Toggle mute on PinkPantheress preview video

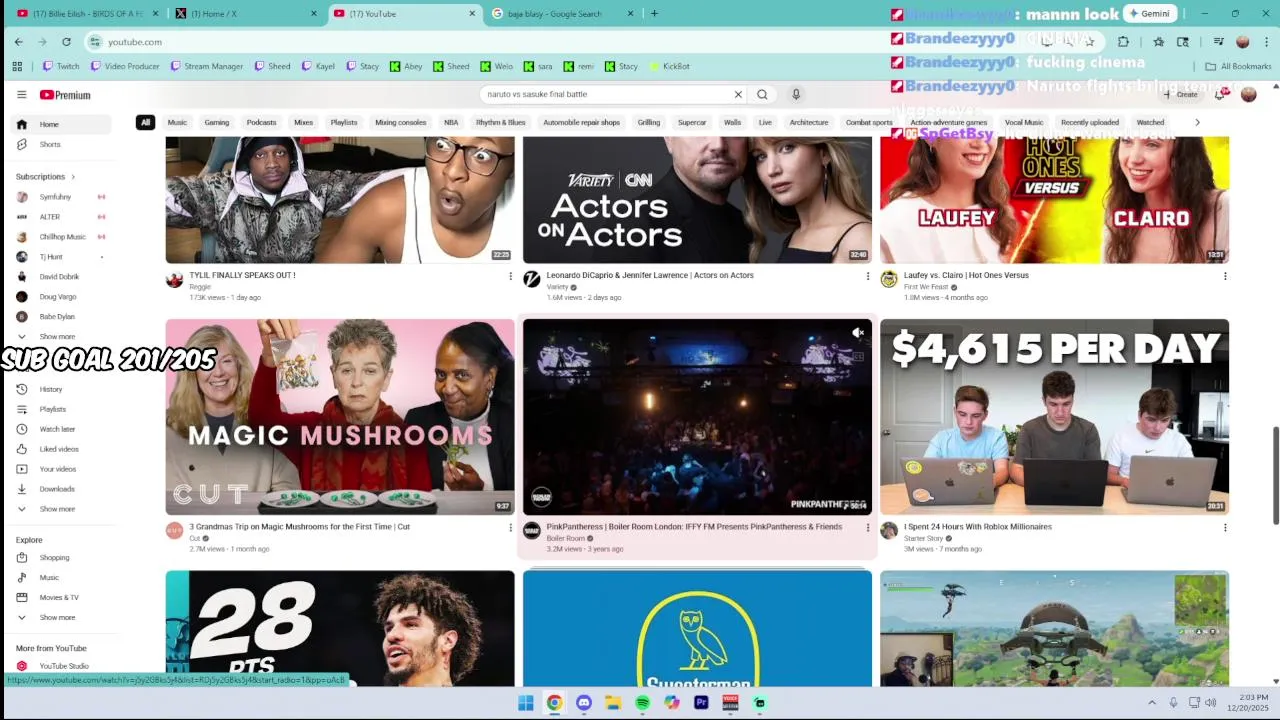(x=858, y=333)
